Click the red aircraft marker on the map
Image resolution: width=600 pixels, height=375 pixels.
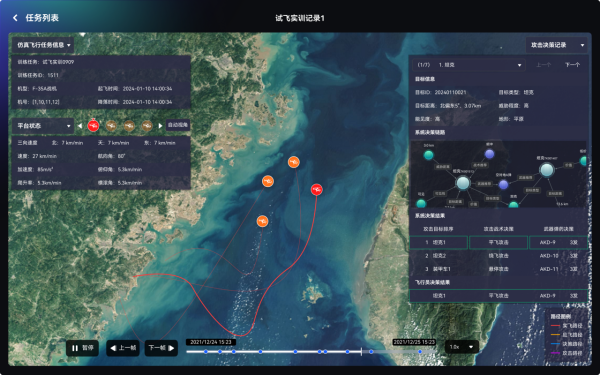pos(316,189)
